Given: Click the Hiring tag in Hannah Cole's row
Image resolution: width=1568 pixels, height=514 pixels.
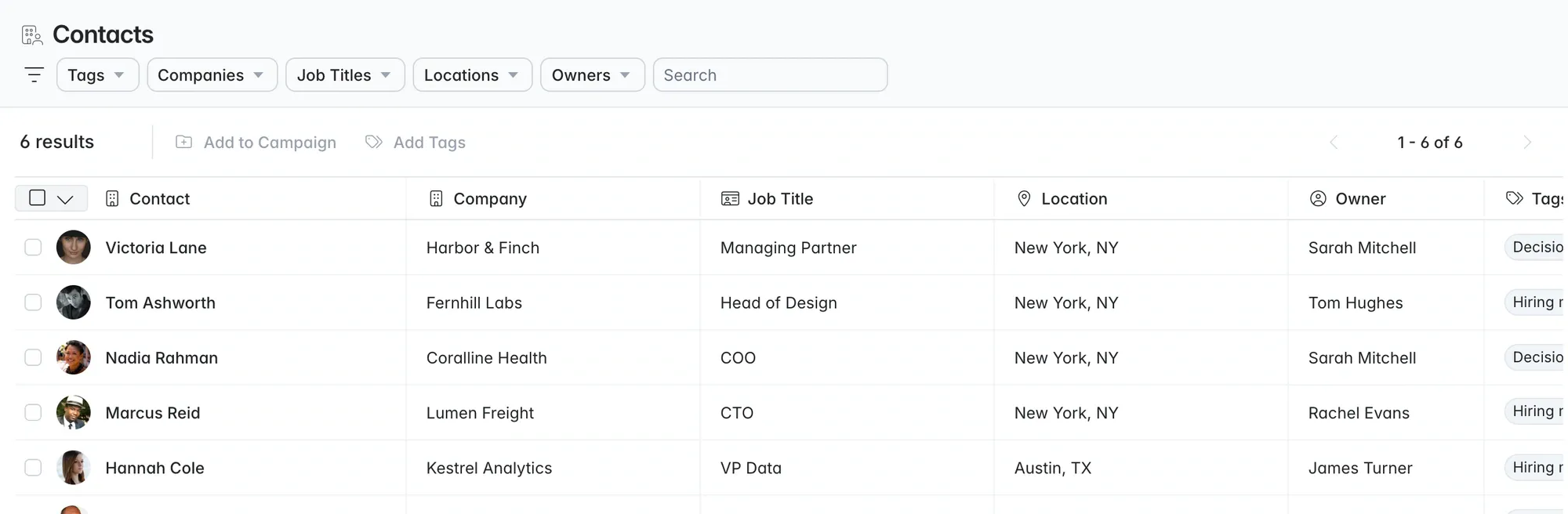Looking at the screenshot, I should pyautogui.click(x=1536, y=468).
